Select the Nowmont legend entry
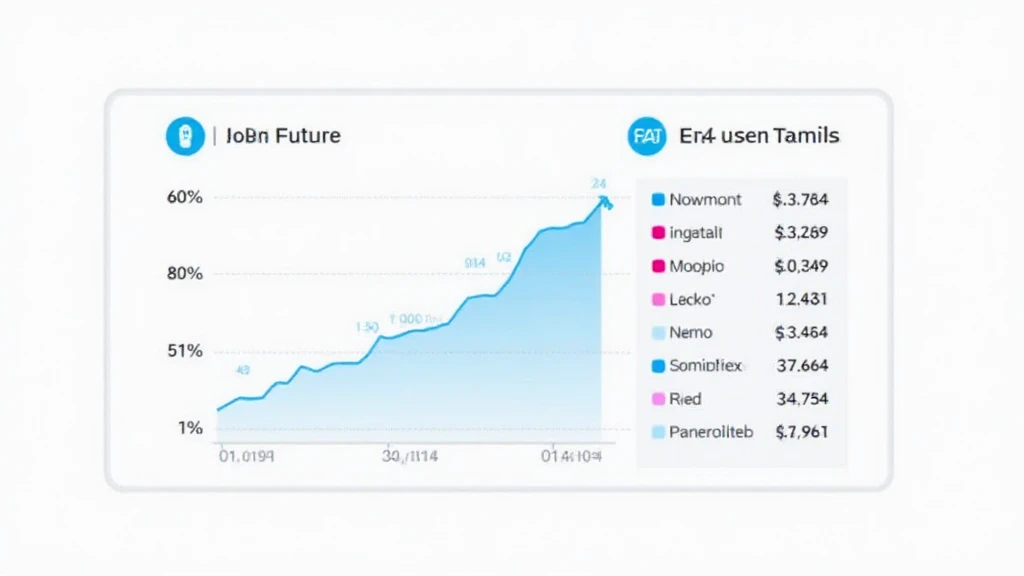Image resolution: width=1024 pixels, height=576 pixels. coord(705,200)
